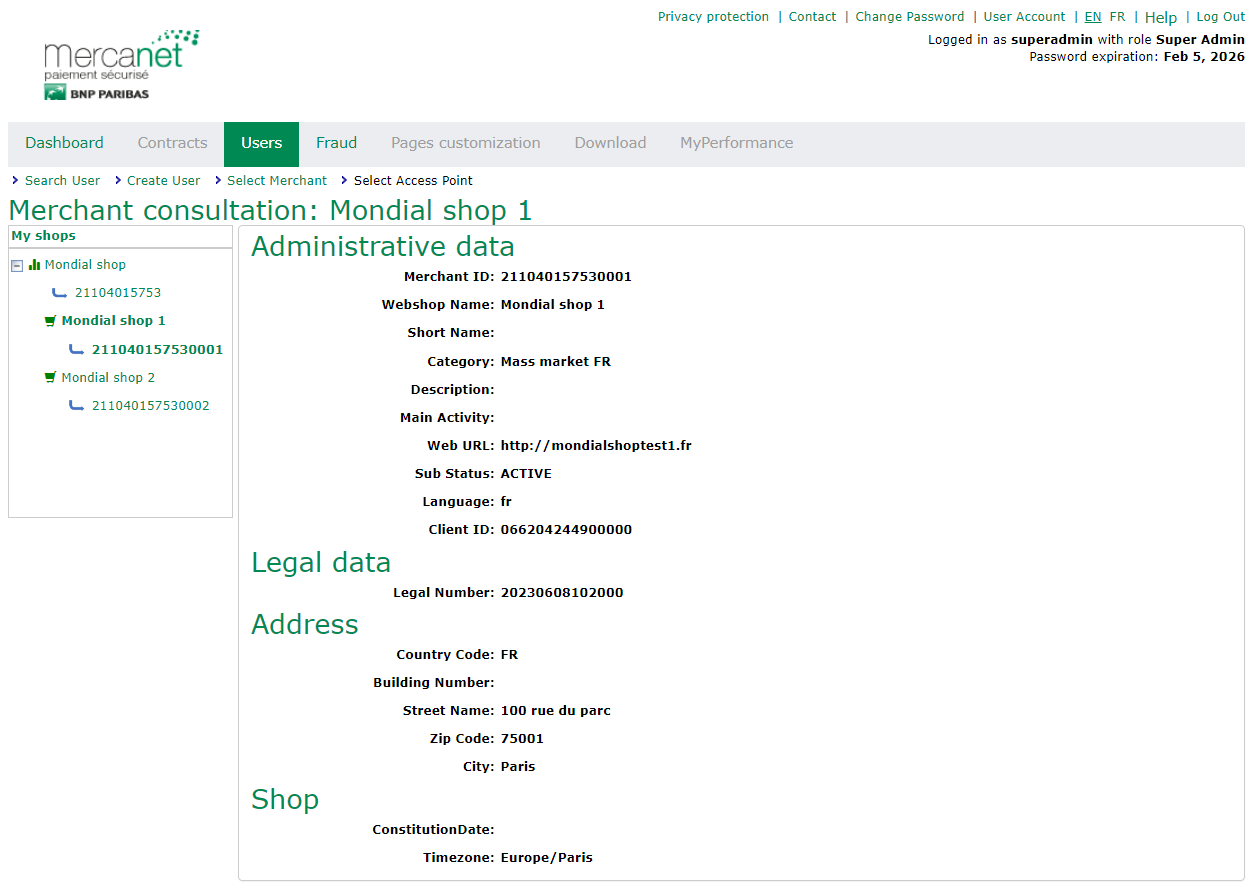Click the blue arrow icon beside 21104015753
Image resolution: width=1252 pixels, height=886 pixels.
60,293
